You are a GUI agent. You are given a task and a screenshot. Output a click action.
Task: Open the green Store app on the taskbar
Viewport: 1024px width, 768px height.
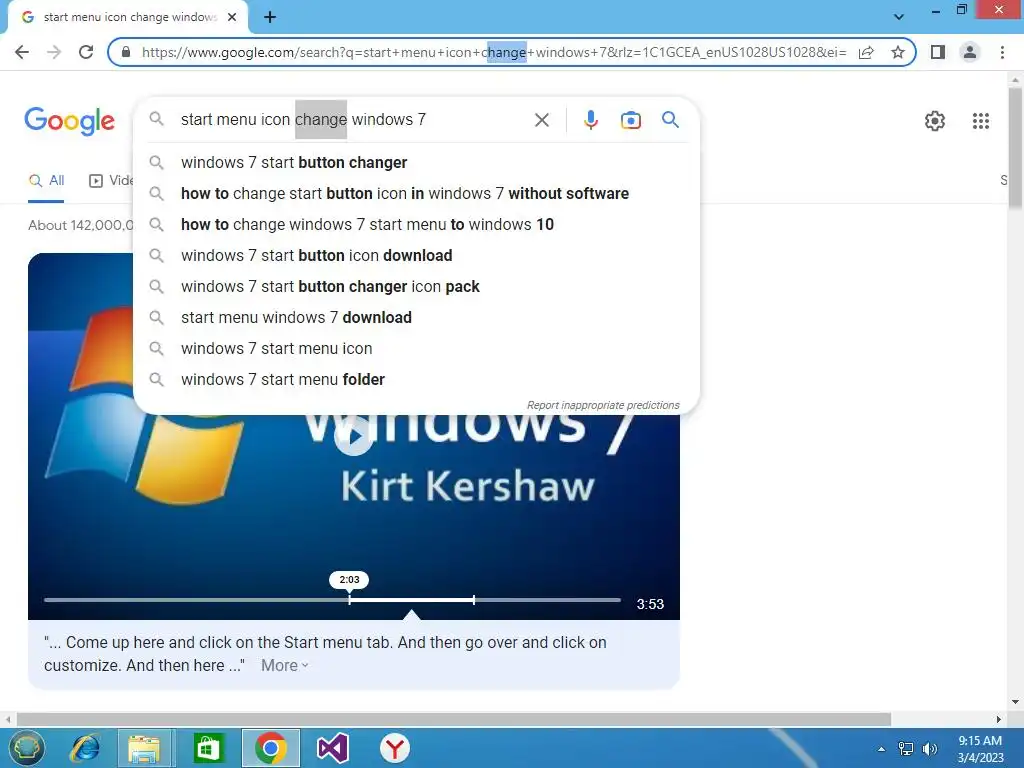tap(208, 748)
